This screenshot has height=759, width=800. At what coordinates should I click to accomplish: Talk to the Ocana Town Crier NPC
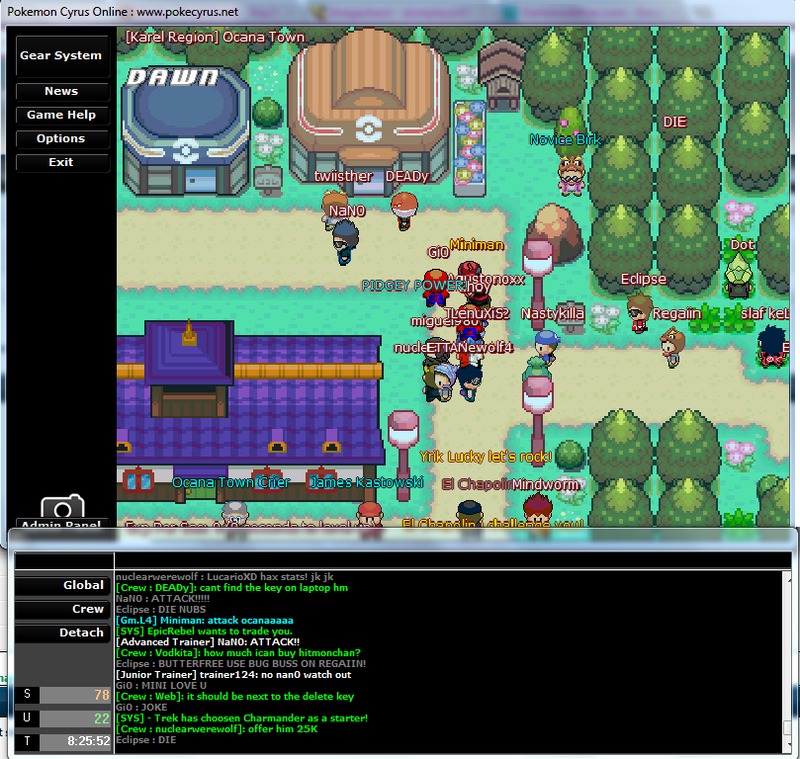click(x=235, y=513)
